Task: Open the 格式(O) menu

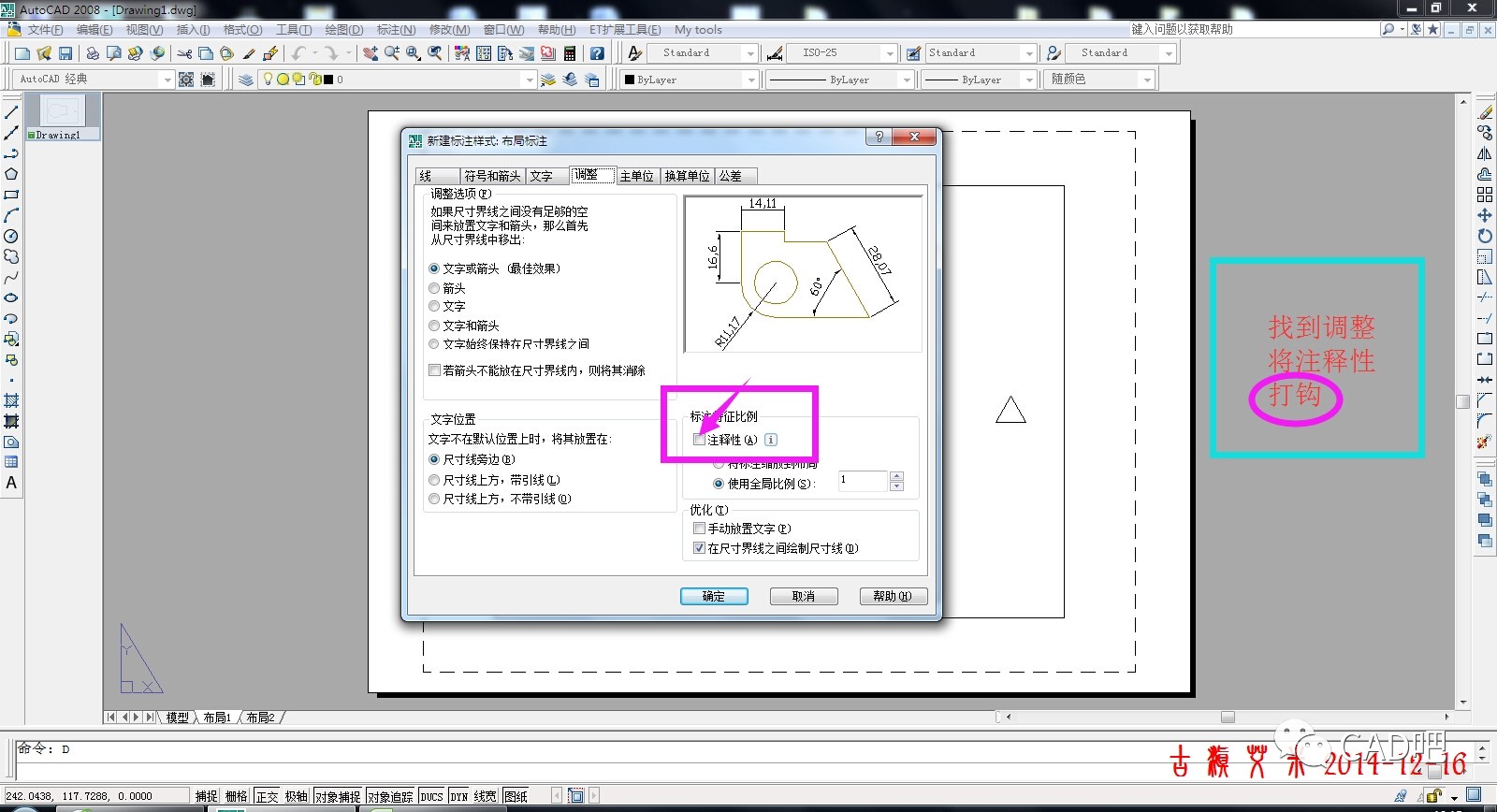Action: (242, 30)
